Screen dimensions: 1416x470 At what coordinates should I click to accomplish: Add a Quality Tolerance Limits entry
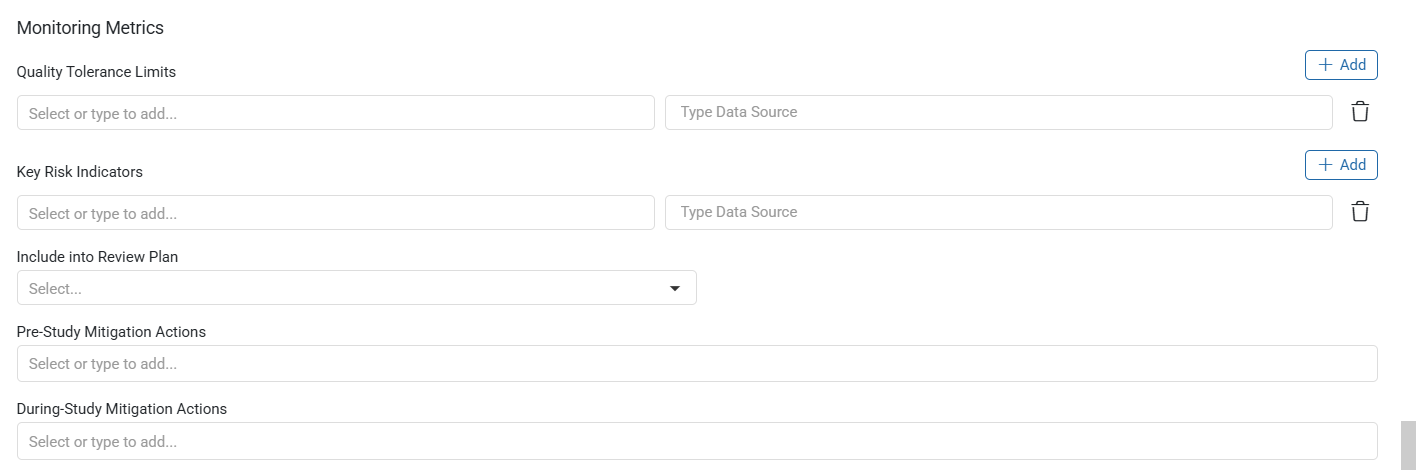1341,65
